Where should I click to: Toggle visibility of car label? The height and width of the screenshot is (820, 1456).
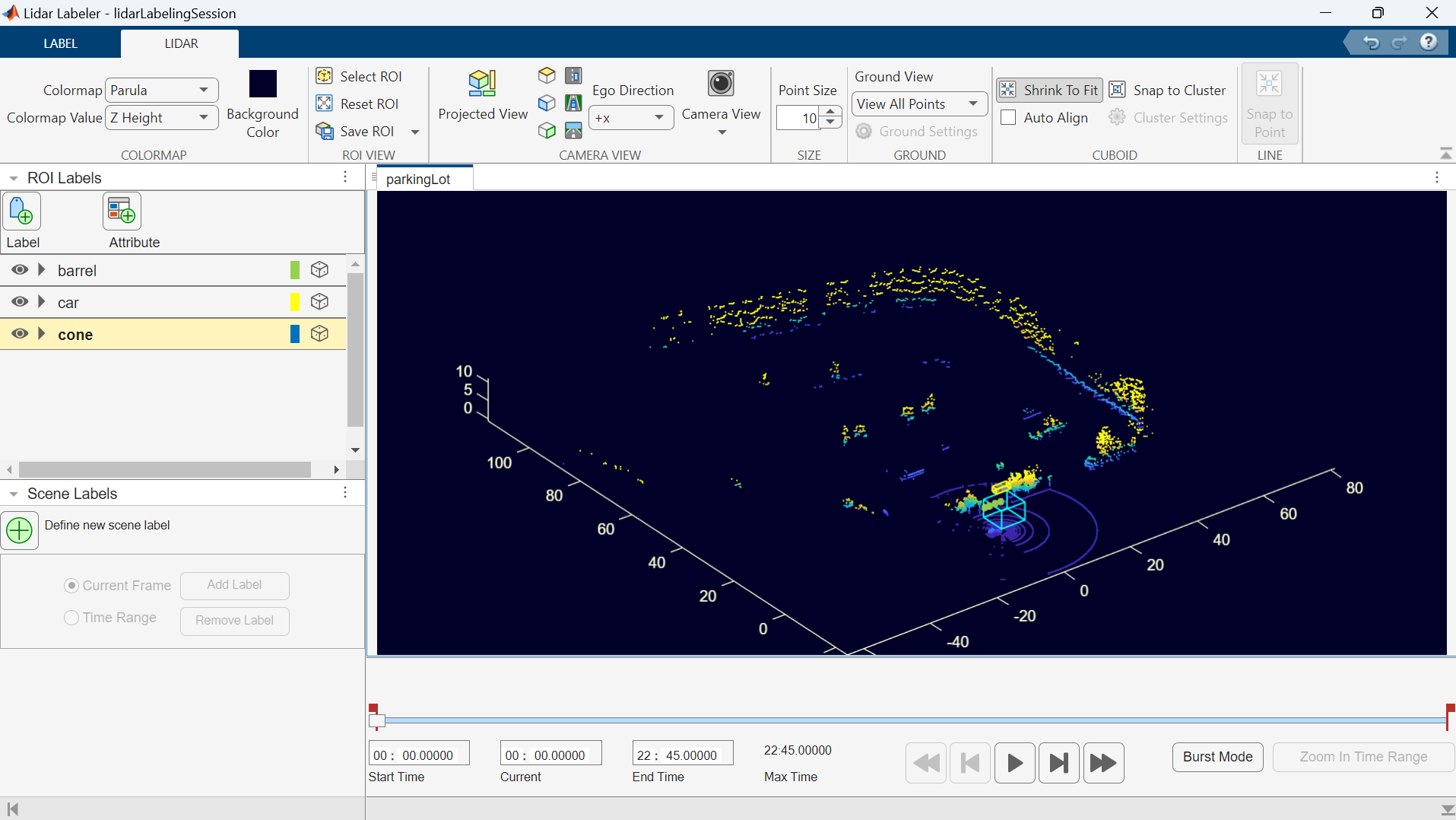[x=20, y=302]
